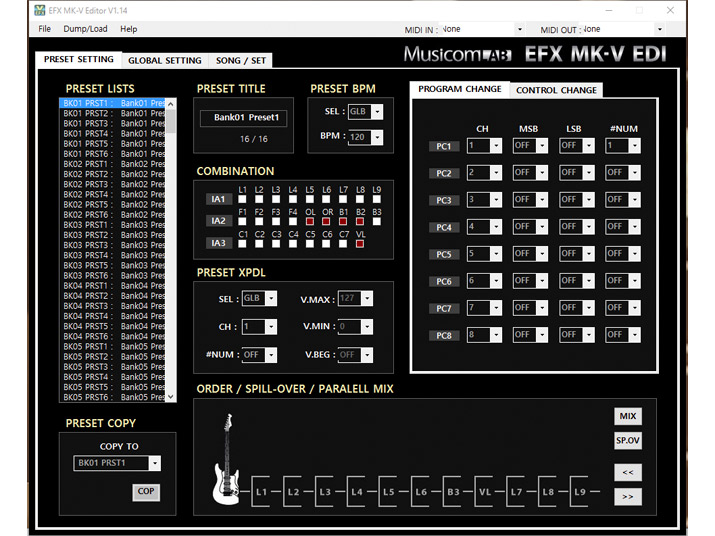715x536 pixels.
Task: Toggle the L1 checkbox in IA1 row
Action: pyautogui.click(x=242, y=199)
